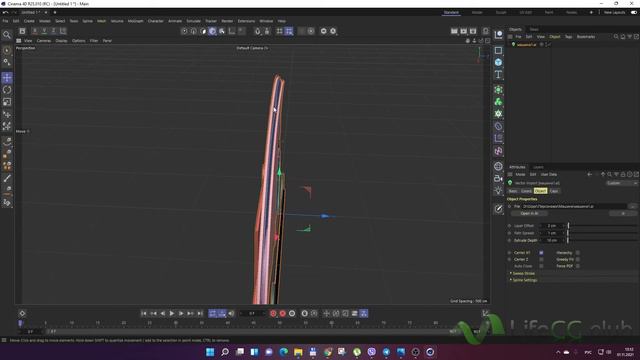Toggle Y axis lock icon
Image resolution: width=640 pixels, height=360 pixels.
[44, 31]
